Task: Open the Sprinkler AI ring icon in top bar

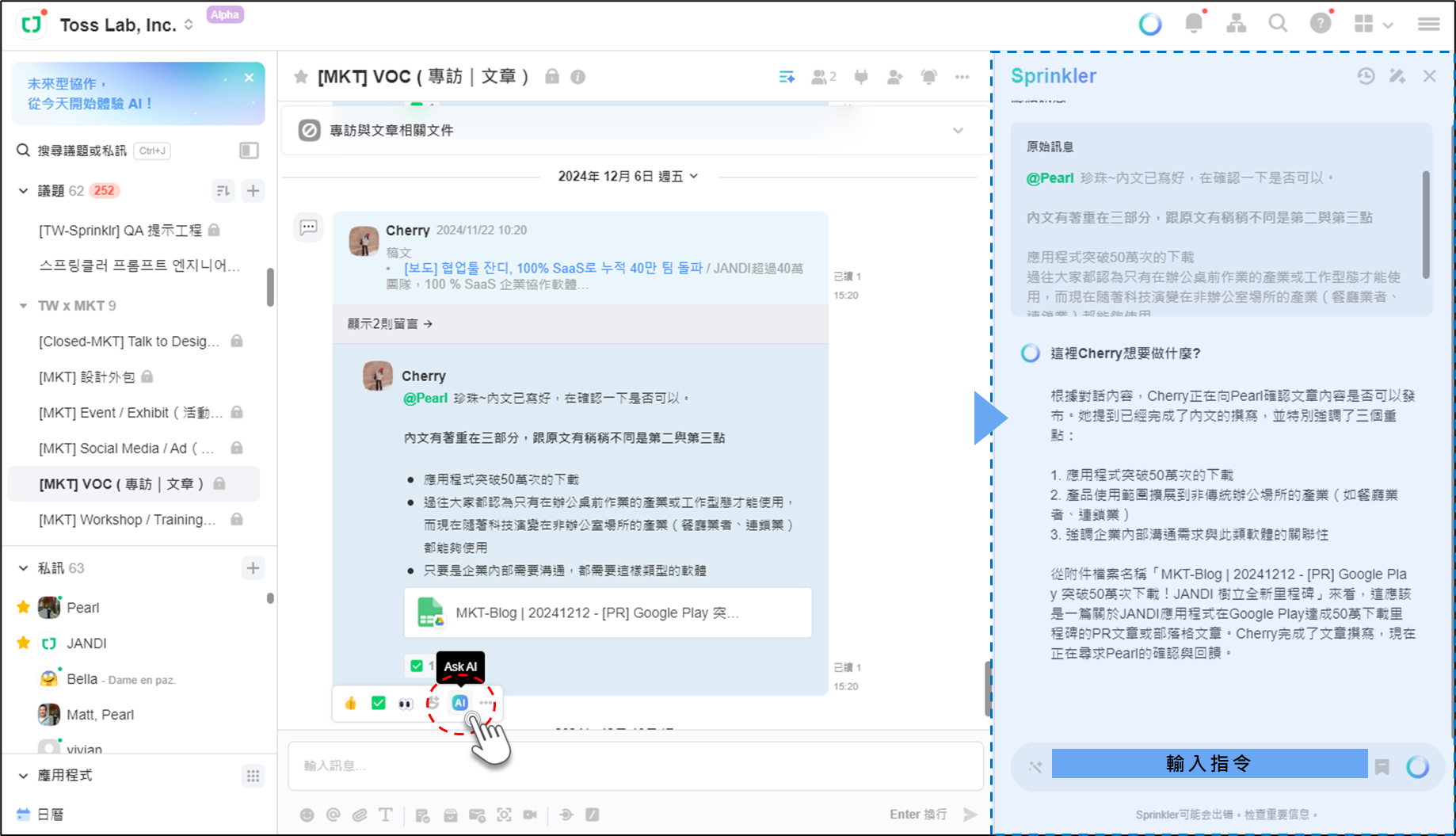Action: pyautogui.click(x=1149, y=25)
